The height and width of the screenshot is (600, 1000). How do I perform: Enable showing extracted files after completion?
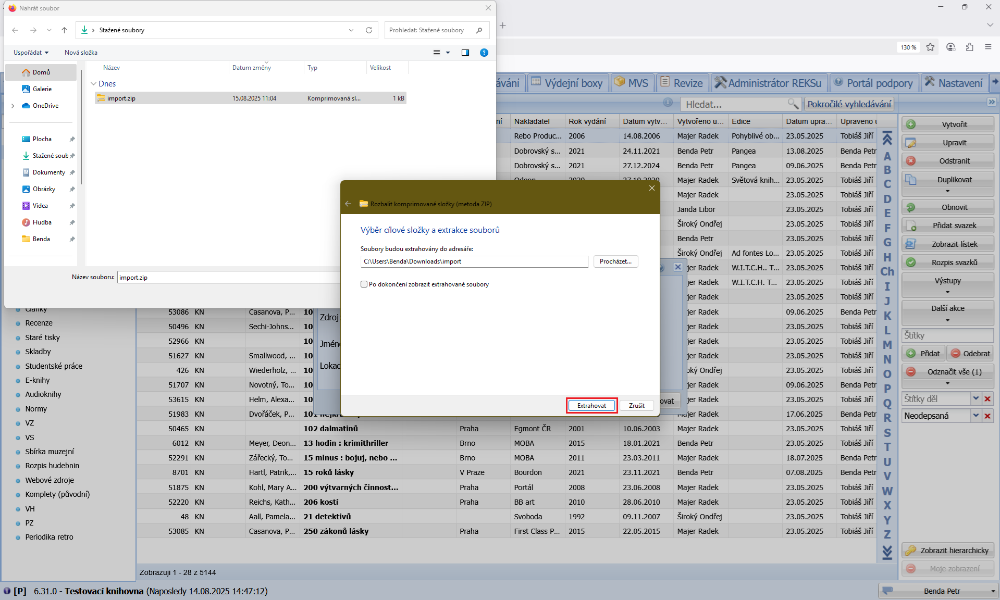364,285
